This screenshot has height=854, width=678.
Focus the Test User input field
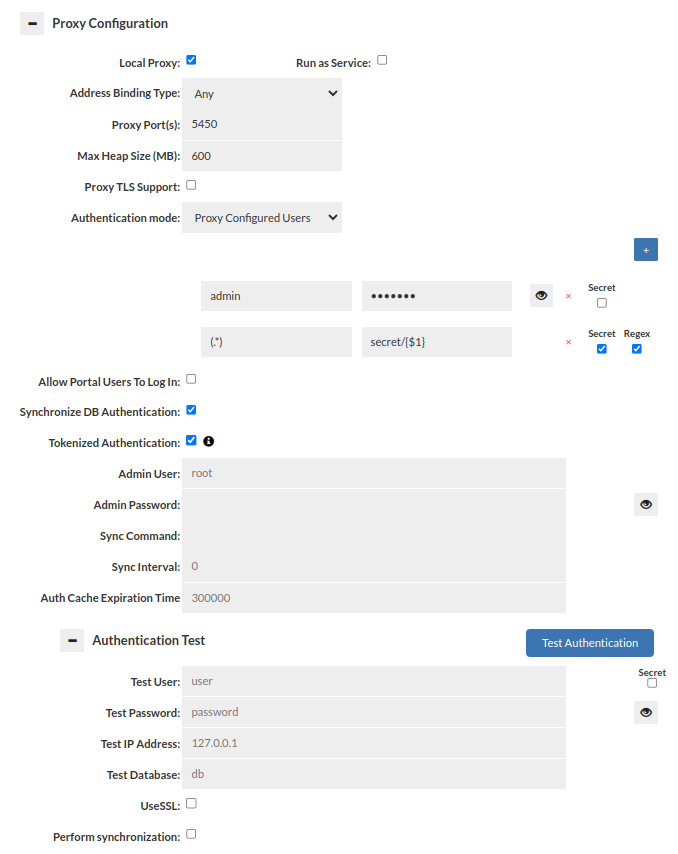click(x=374, y=682)
